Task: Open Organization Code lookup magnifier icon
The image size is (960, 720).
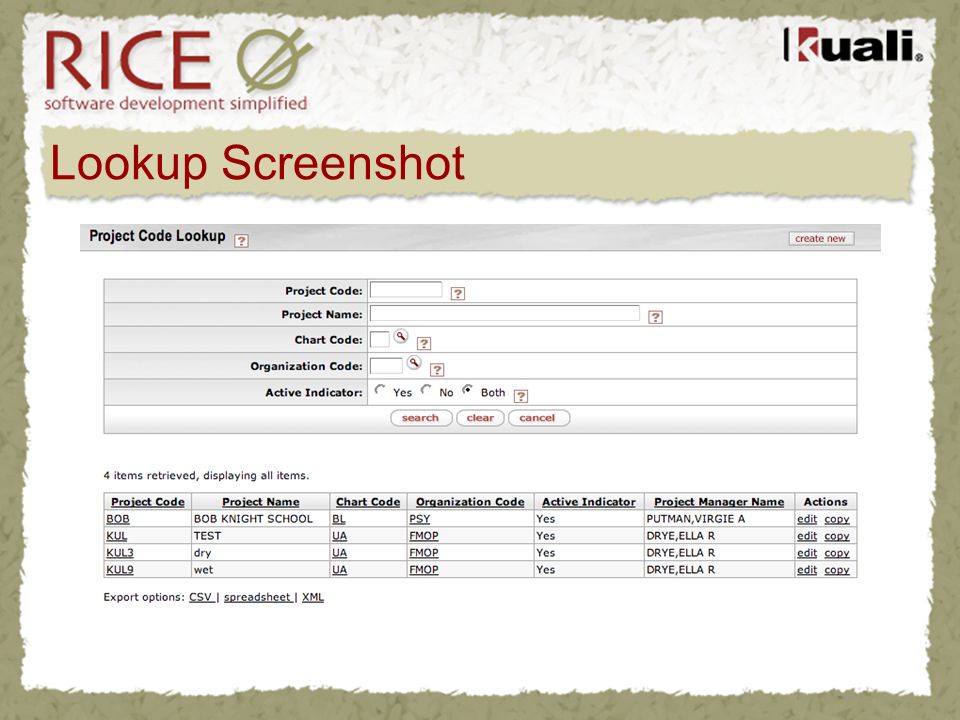Action: coord(414,362)
